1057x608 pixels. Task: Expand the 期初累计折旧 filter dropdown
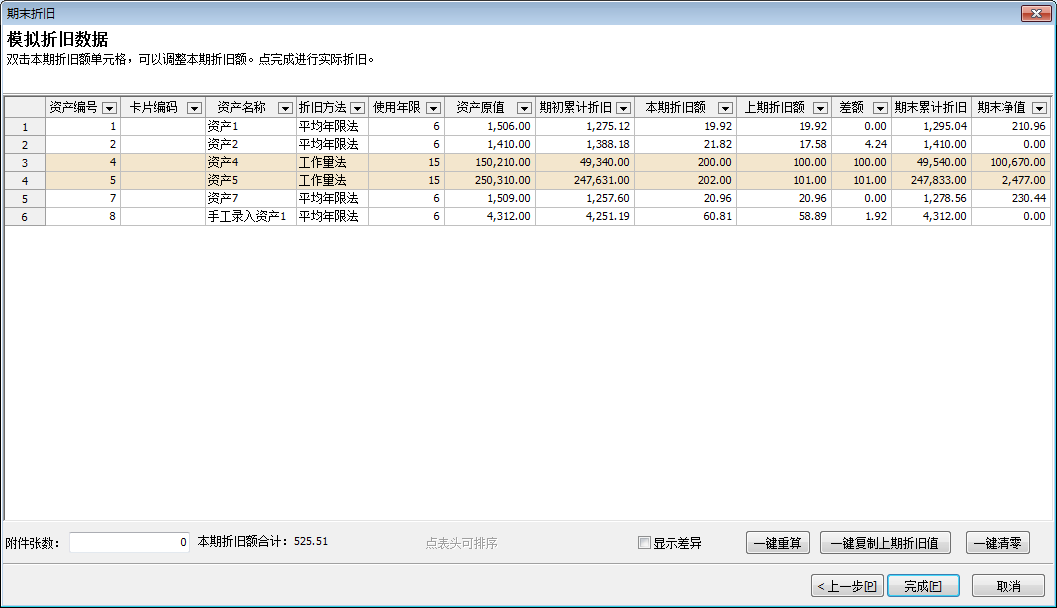[622, 107]
